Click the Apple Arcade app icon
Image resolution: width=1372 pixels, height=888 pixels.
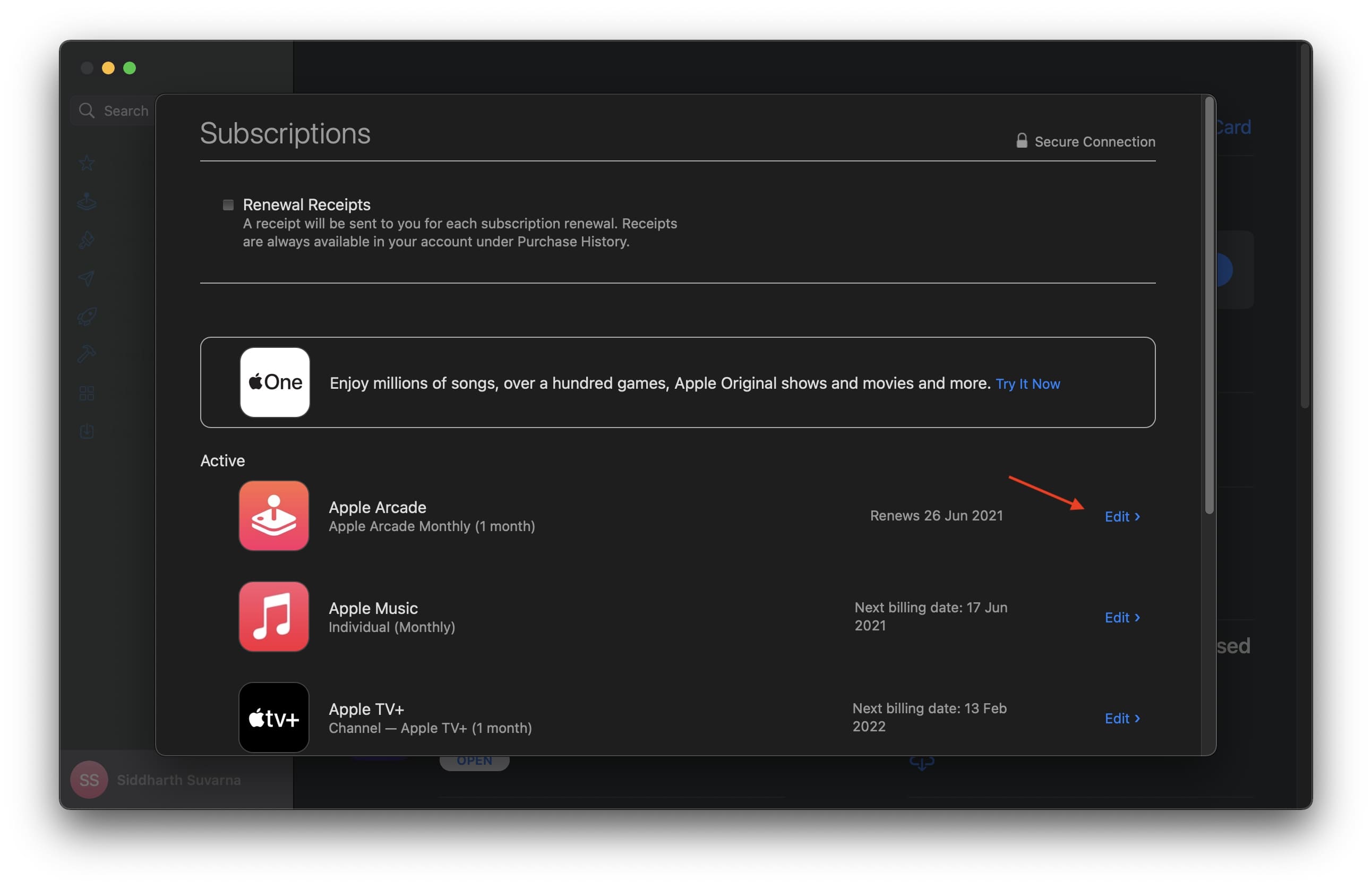274,516
